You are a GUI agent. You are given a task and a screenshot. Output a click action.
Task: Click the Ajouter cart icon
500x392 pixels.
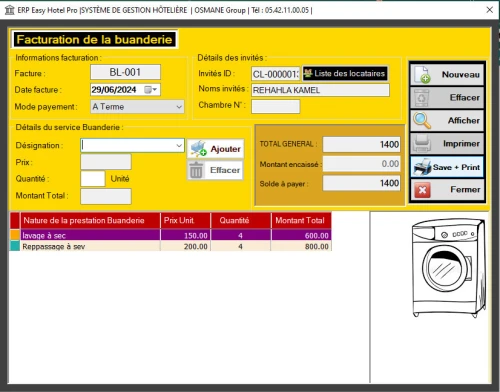pyautogui.click(x=198, y=149)
